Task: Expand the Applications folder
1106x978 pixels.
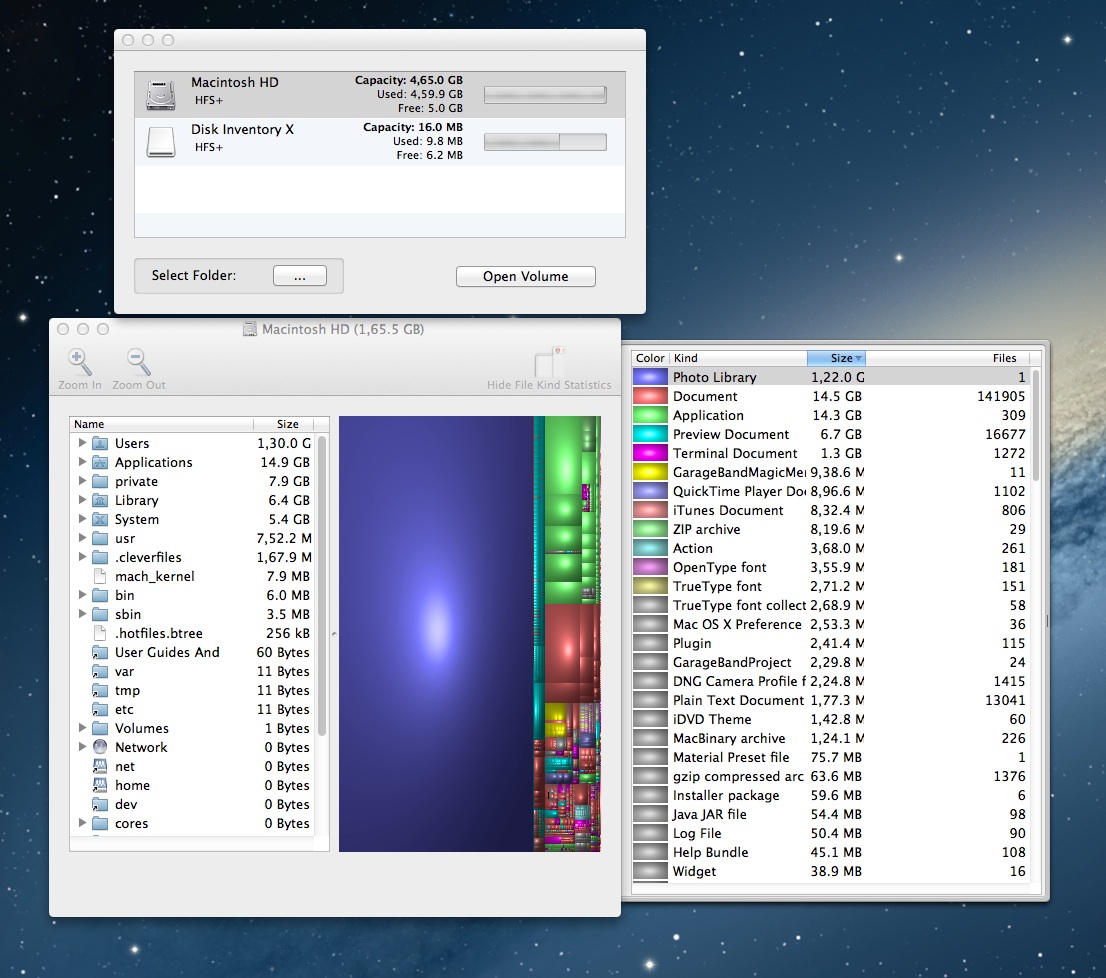Action: click(82, 462)
